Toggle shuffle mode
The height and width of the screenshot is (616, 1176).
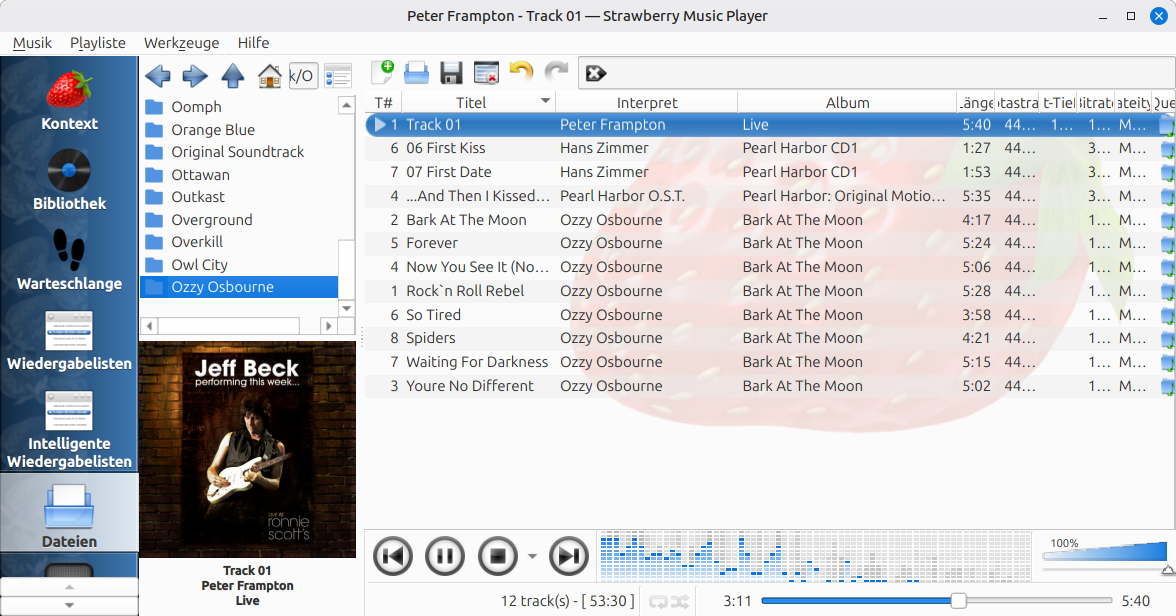[x=680, y=602]
